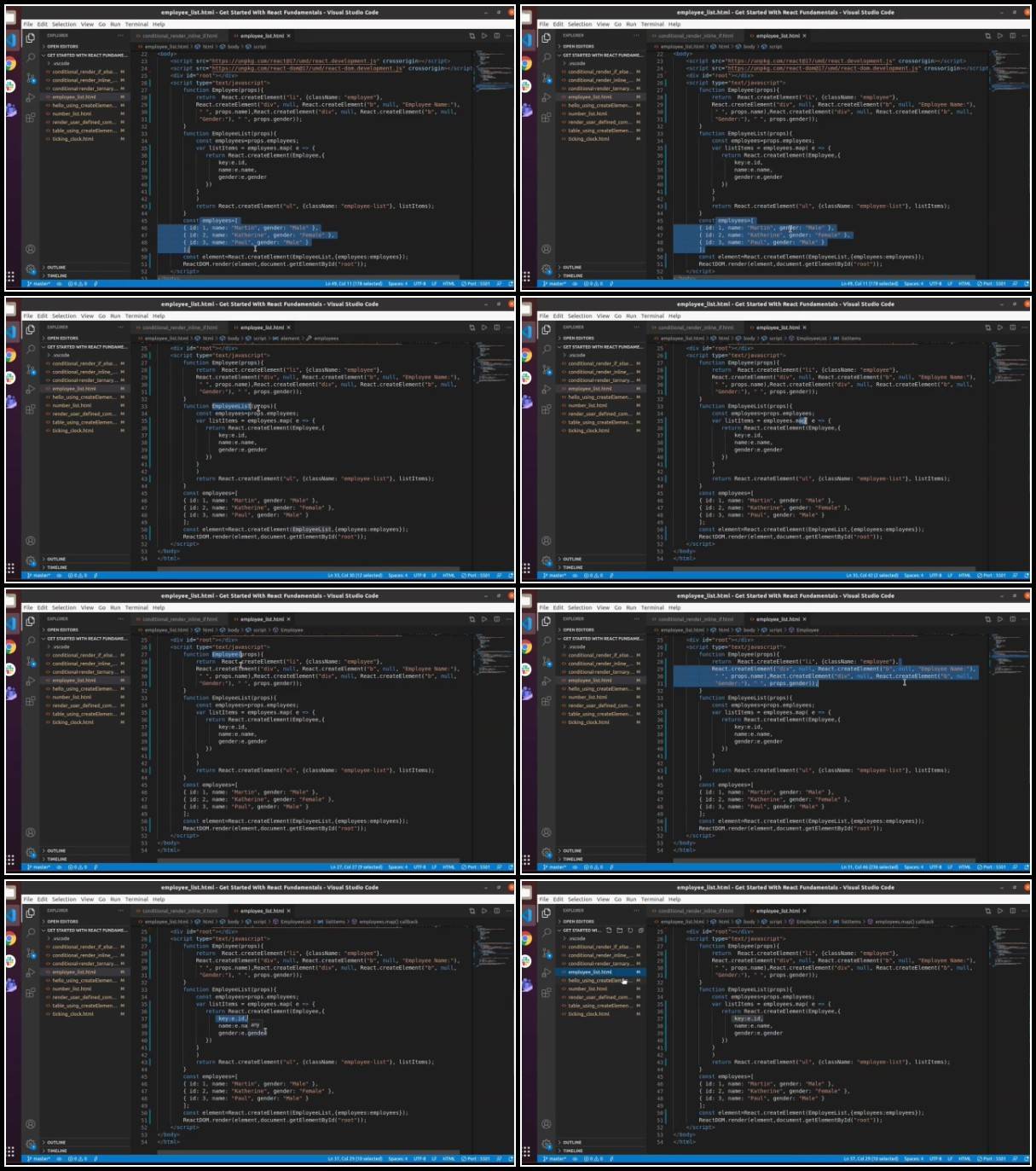The height and width of the screenshot is (1171, 1036).
Task: Click the ReactDOM.render line in the bottom-right frame
Action: pos(790,1121)
